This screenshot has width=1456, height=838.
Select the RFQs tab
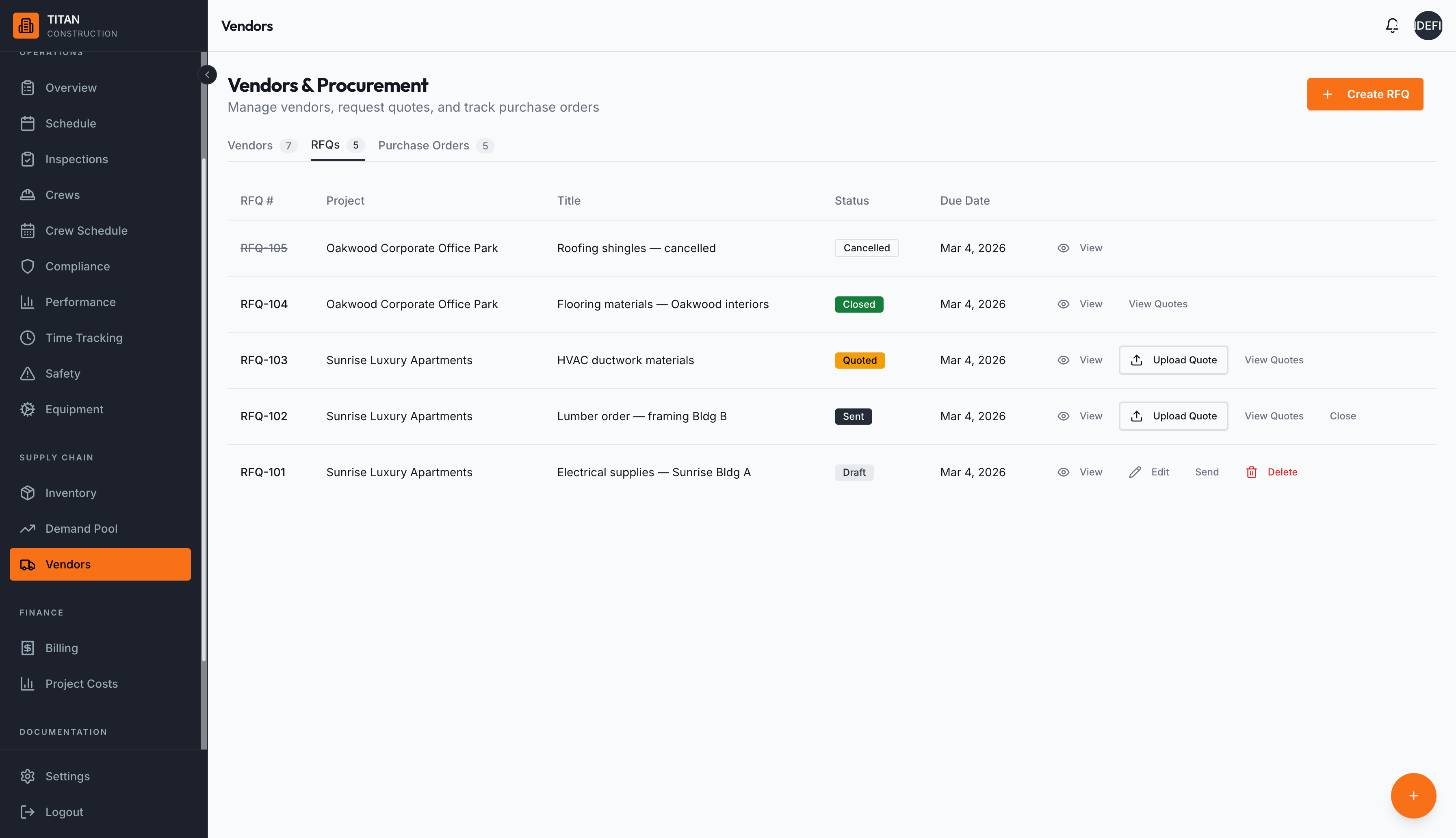tap(337, 145)
